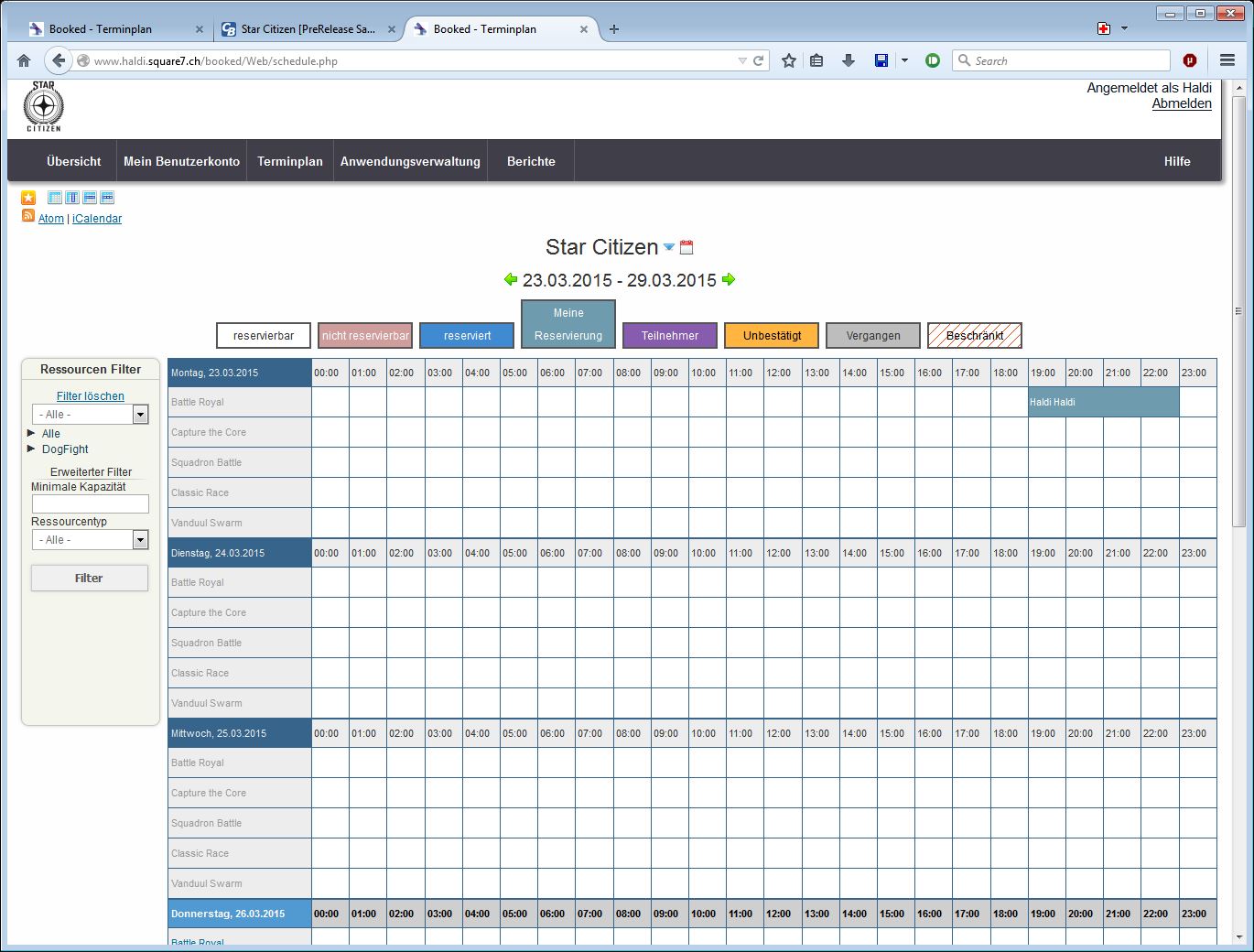
Task: Click the Star Citizen logo
Action: 43,106
